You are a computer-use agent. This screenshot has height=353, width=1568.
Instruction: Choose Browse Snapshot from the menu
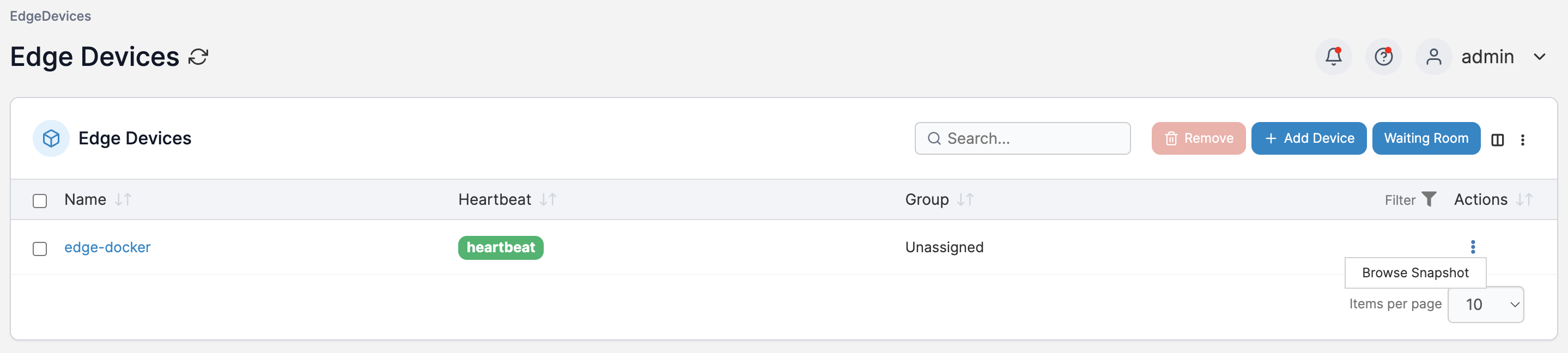[1414, 273]
